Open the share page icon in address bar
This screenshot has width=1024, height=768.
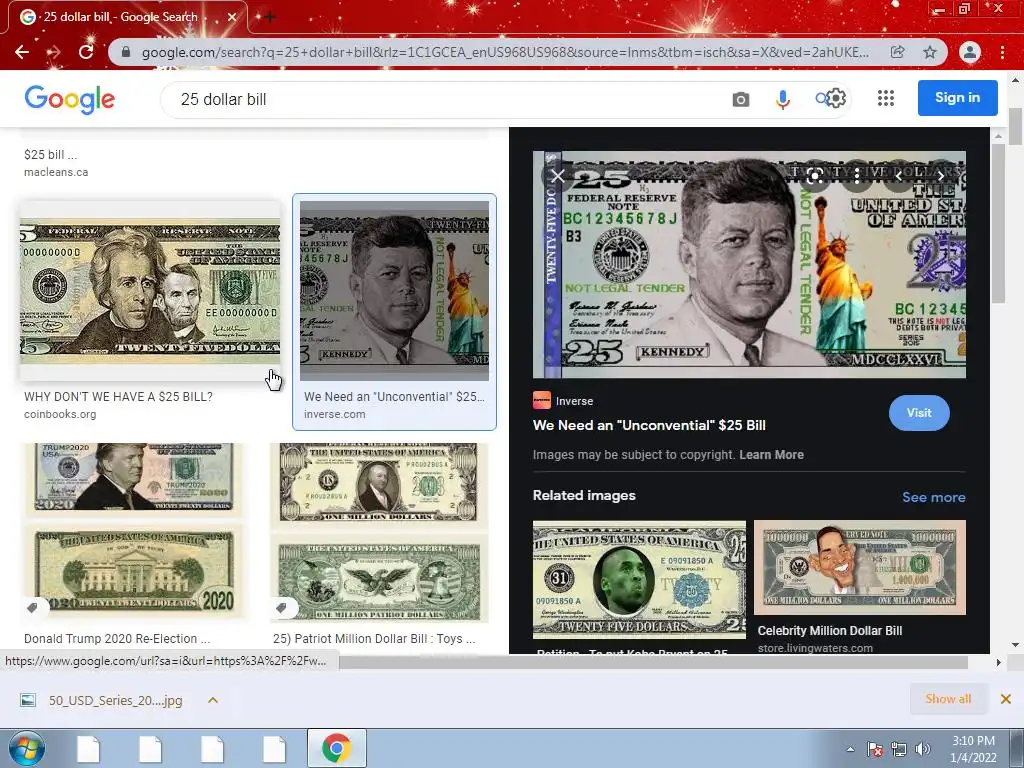898,52
